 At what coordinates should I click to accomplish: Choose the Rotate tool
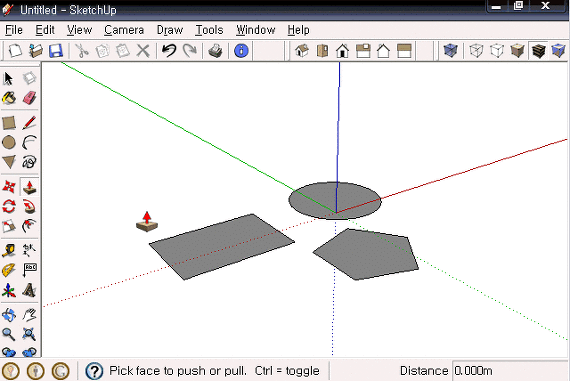(x=9, y=206)
